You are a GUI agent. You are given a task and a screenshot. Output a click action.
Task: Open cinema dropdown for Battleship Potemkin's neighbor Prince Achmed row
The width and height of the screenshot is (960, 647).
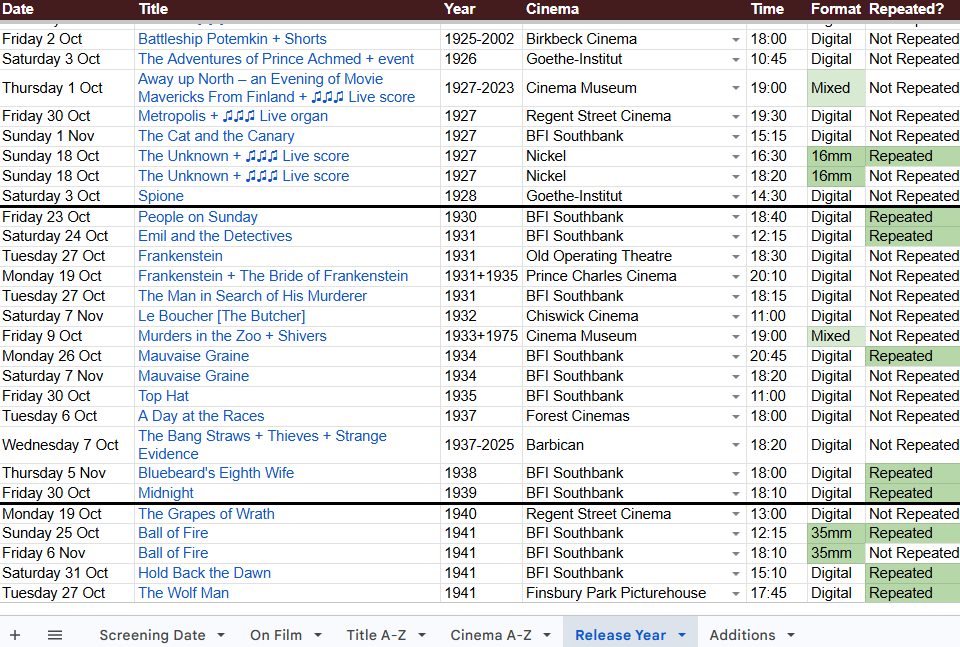(x=735, y=60)
